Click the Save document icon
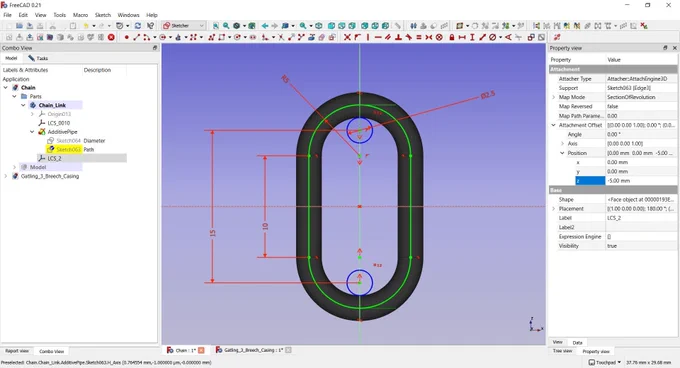 click(29, 26)
